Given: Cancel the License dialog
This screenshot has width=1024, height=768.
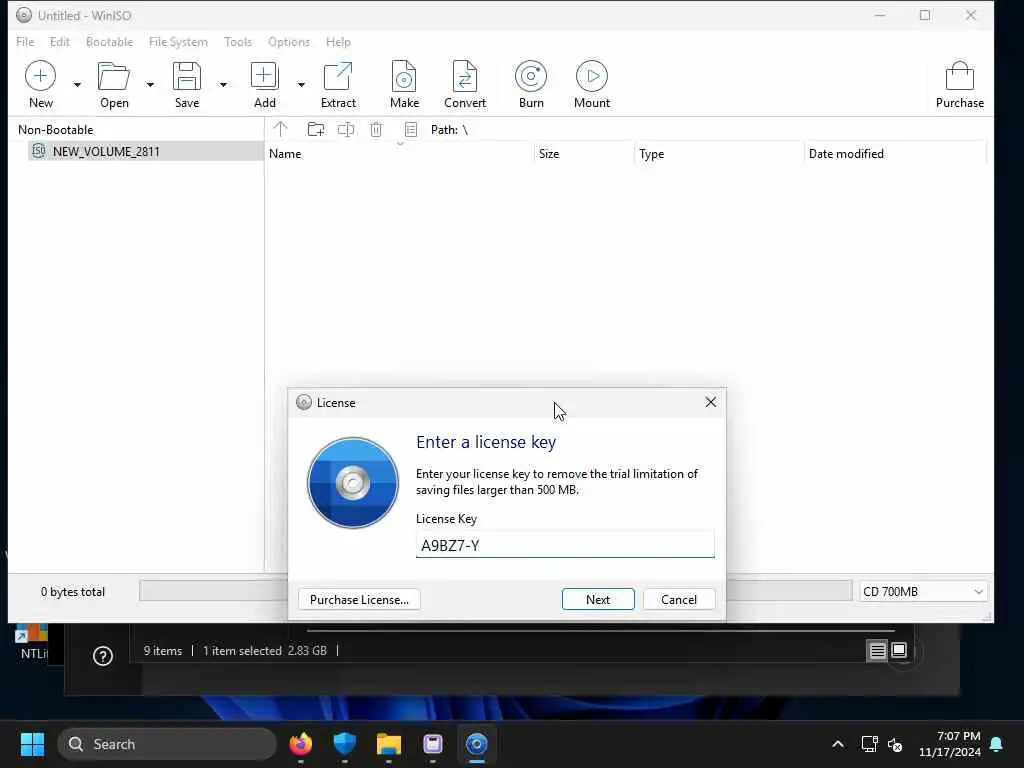Looking at the screenshot, I should click(679, 600).
